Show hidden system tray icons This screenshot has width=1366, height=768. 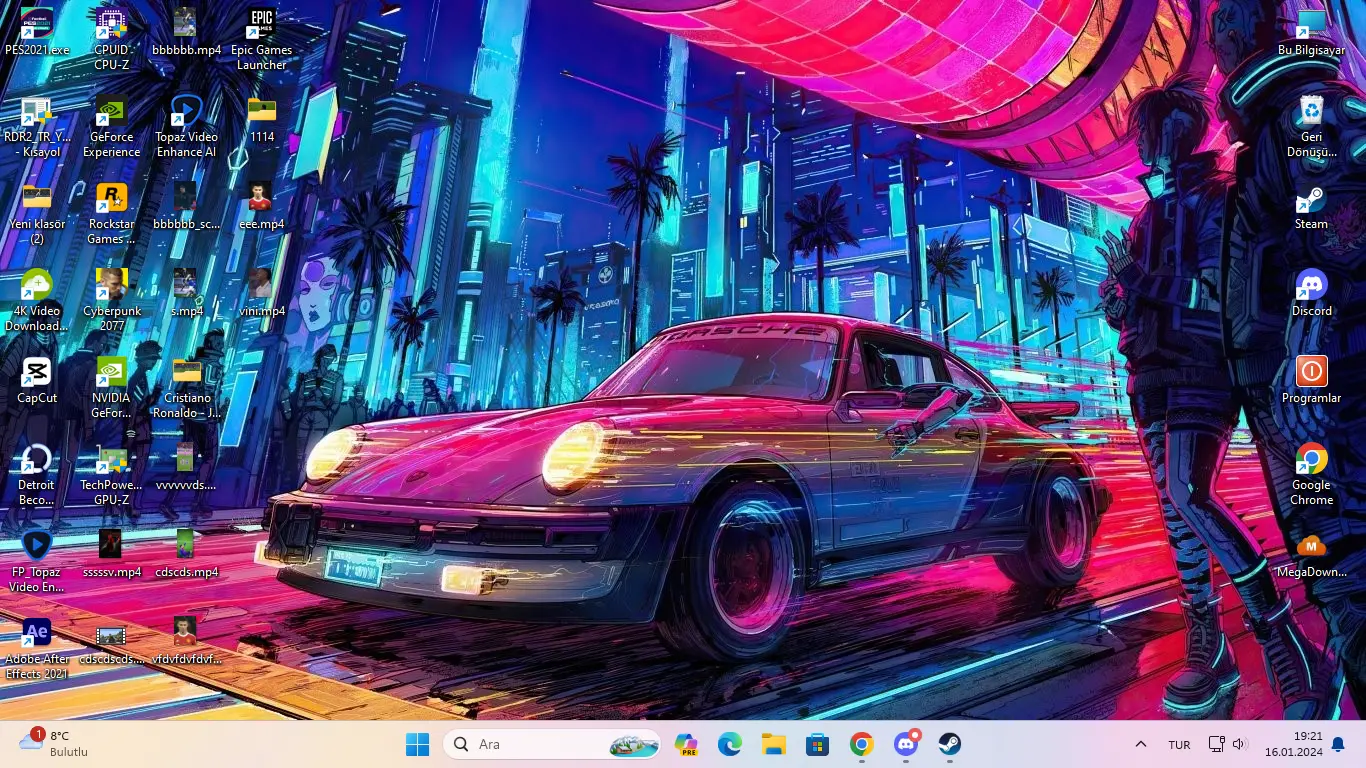[1140, 744]
